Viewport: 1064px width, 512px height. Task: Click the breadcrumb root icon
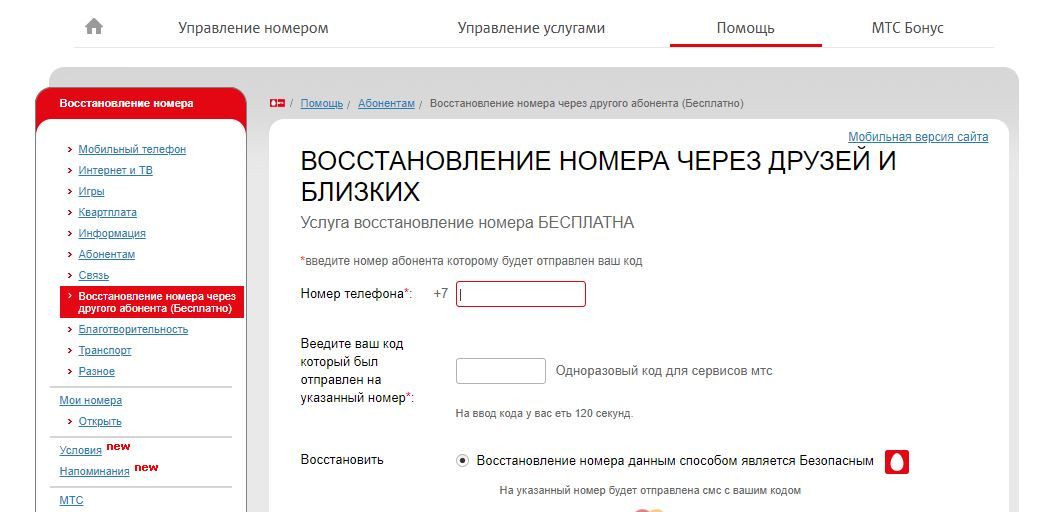(277, 103)
